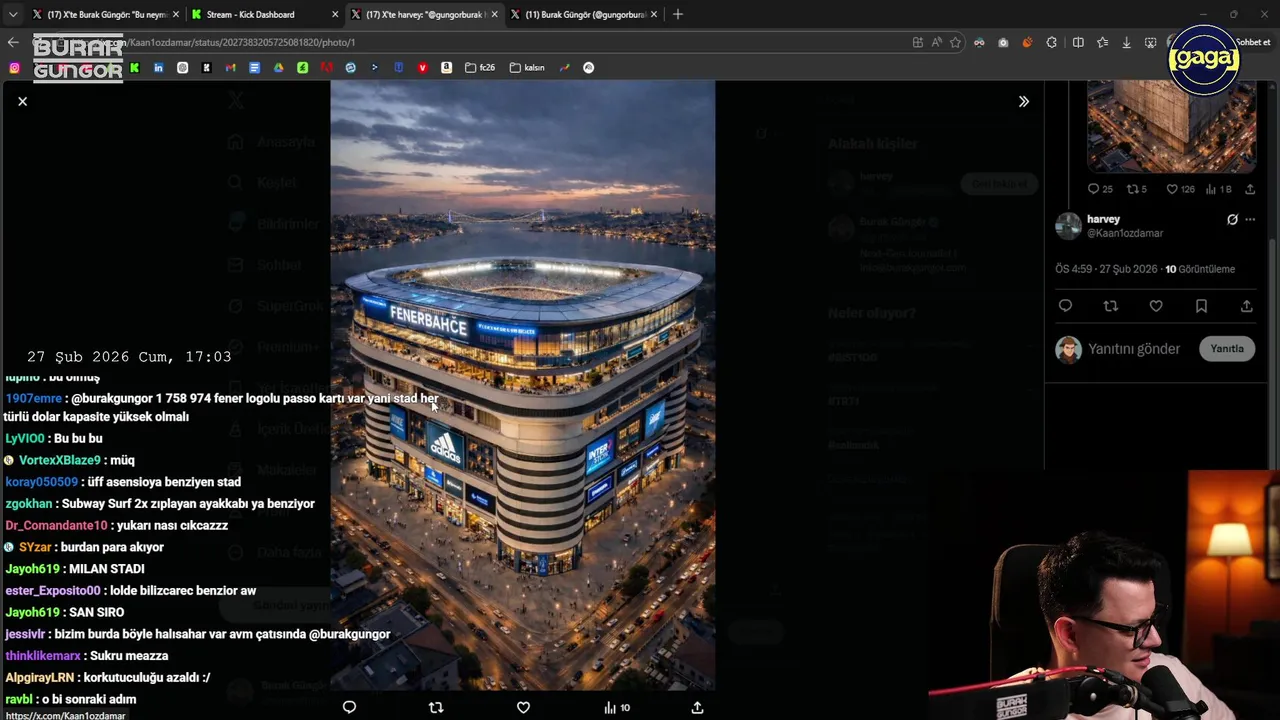Expand the fc26 bookmark folder

pos(480,67)
